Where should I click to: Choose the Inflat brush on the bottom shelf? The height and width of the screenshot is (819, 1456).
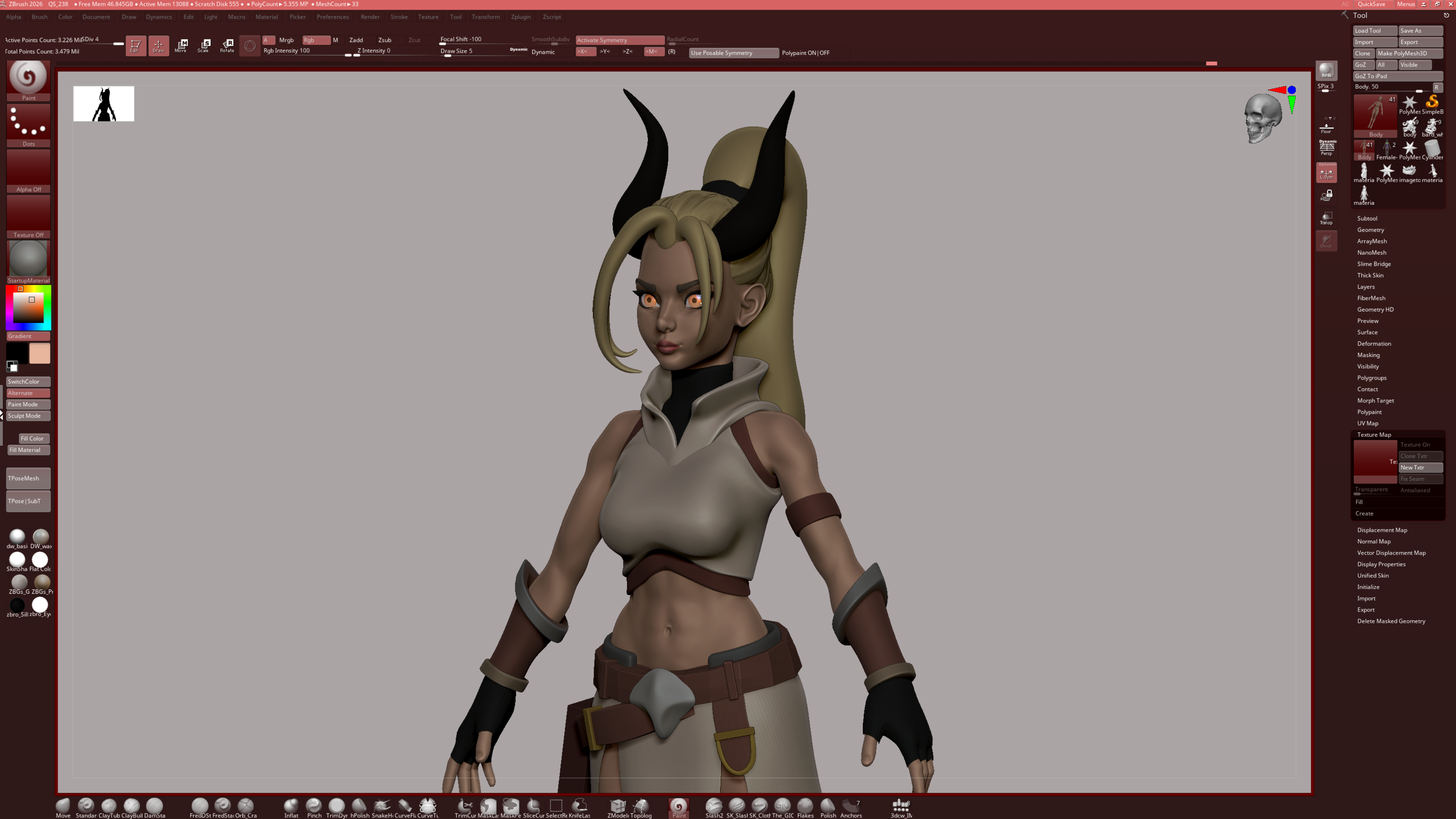[291, 806]
